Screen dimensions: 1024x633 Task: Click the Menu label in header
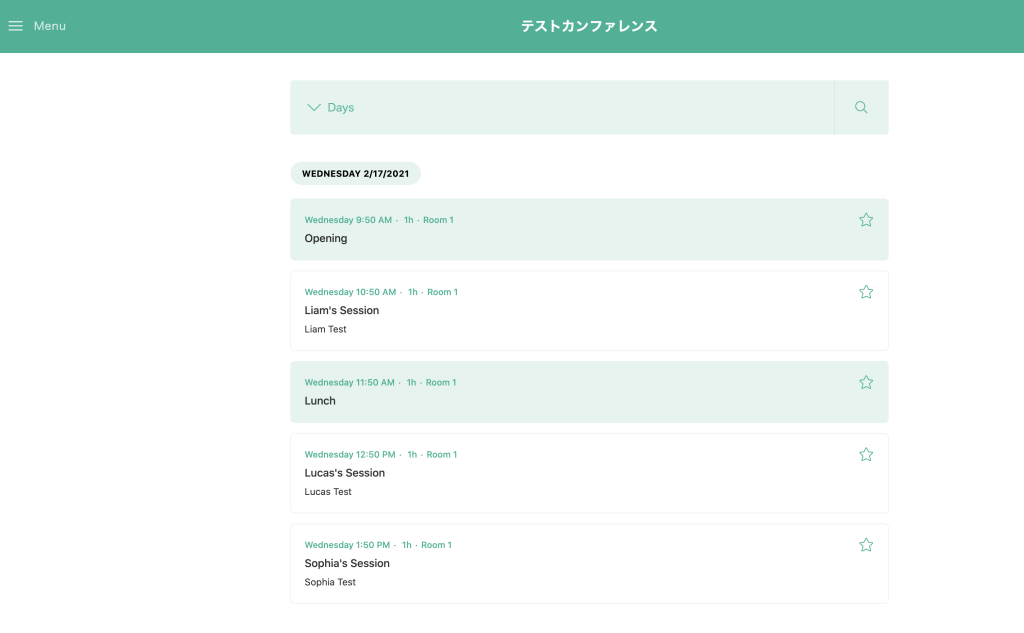(x=50, y=26)
